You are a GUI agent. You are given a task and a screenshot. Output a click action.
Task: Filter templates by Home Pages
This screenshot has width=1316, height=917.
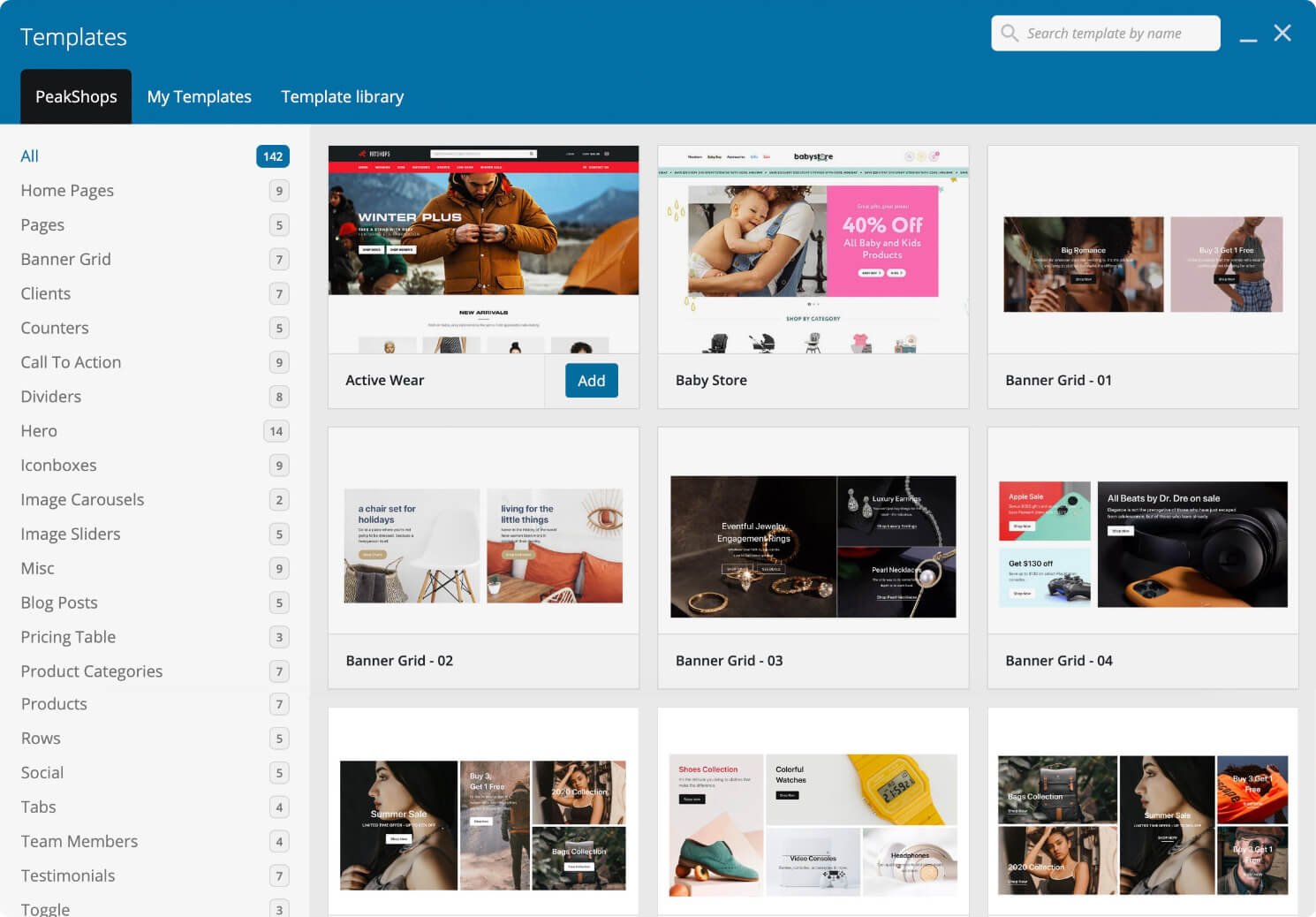[67, 191]
